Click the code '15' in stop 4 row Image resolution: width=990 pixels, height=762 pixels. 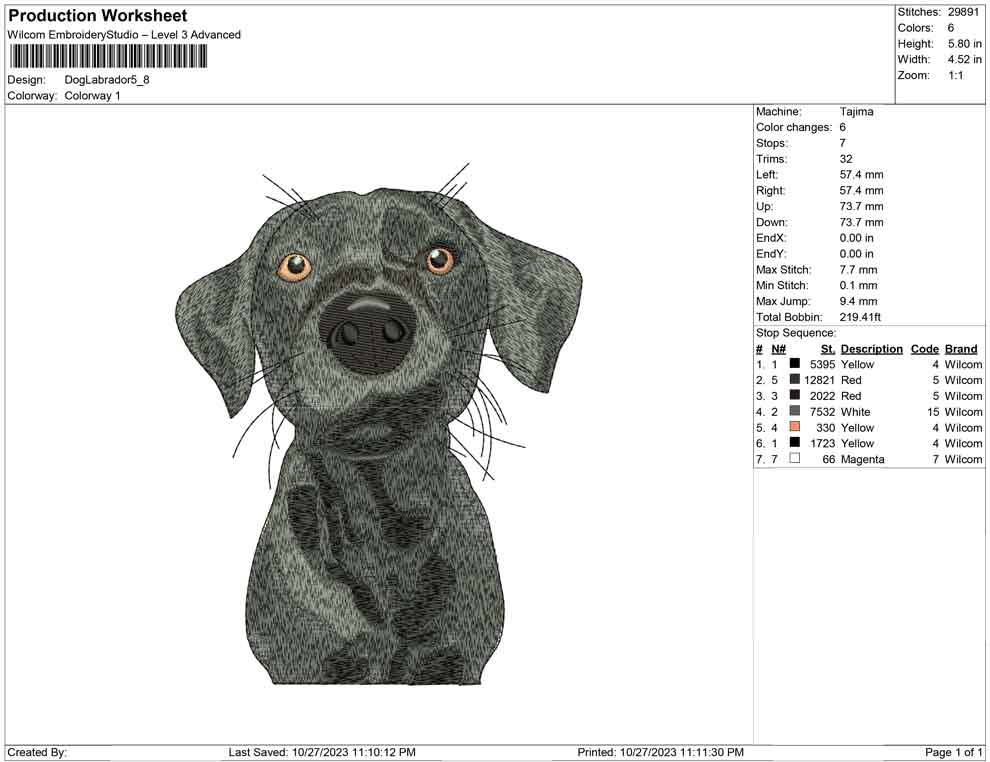point(933,412)
